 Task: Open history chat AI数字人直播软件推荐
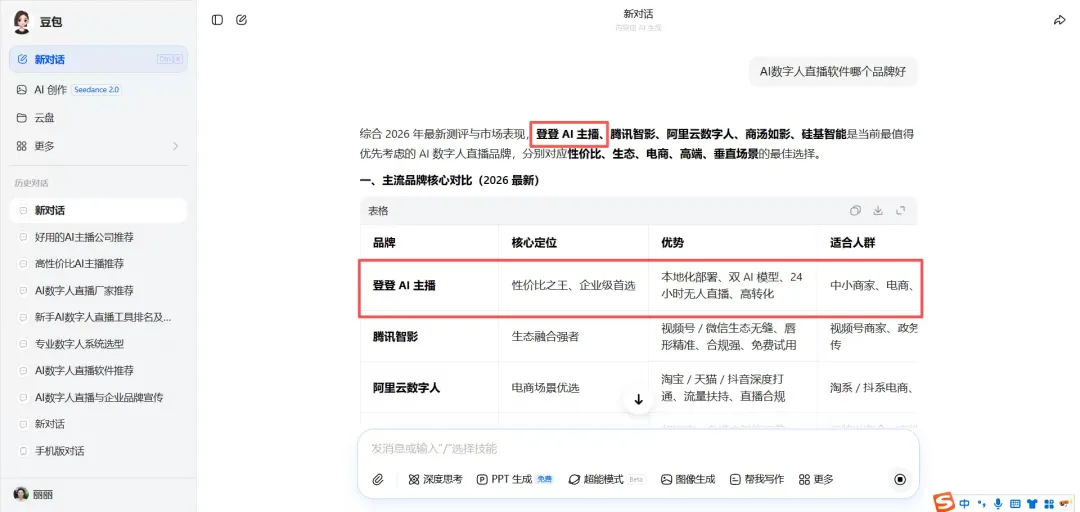[98, 371]
